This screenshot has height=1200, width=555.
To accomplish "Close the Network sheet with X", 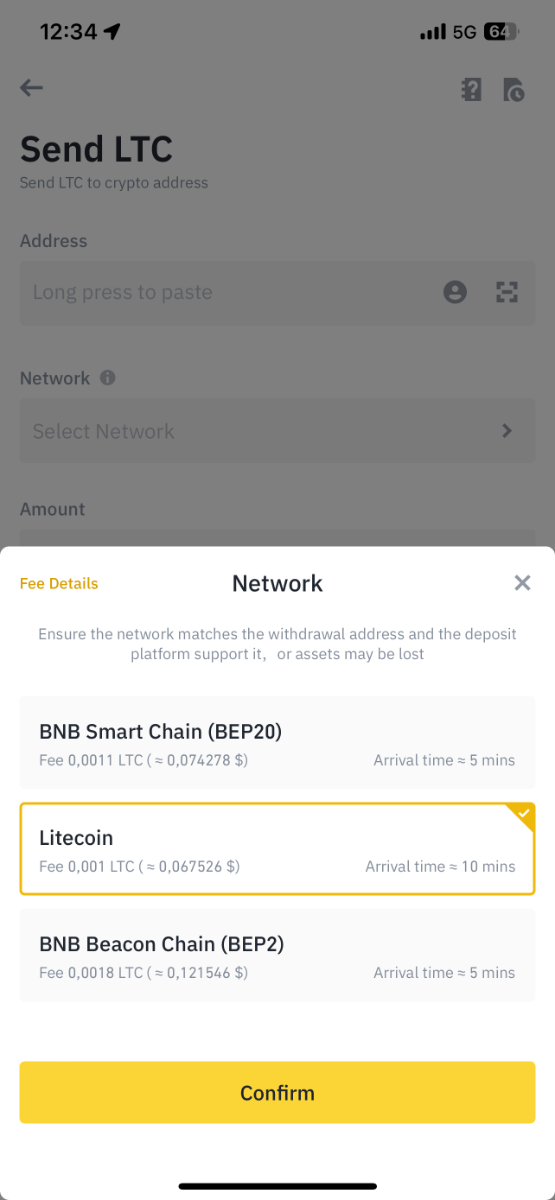I will point(522,583).
